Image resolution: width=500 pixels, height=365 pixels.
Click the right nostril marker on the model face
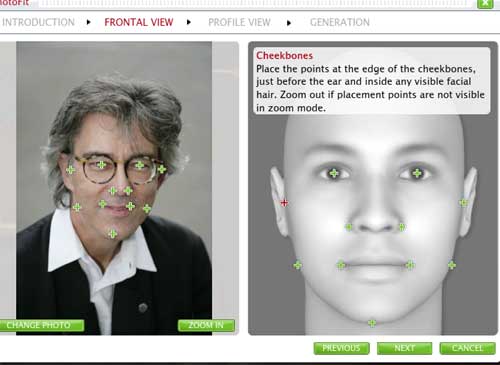[402, 227]
